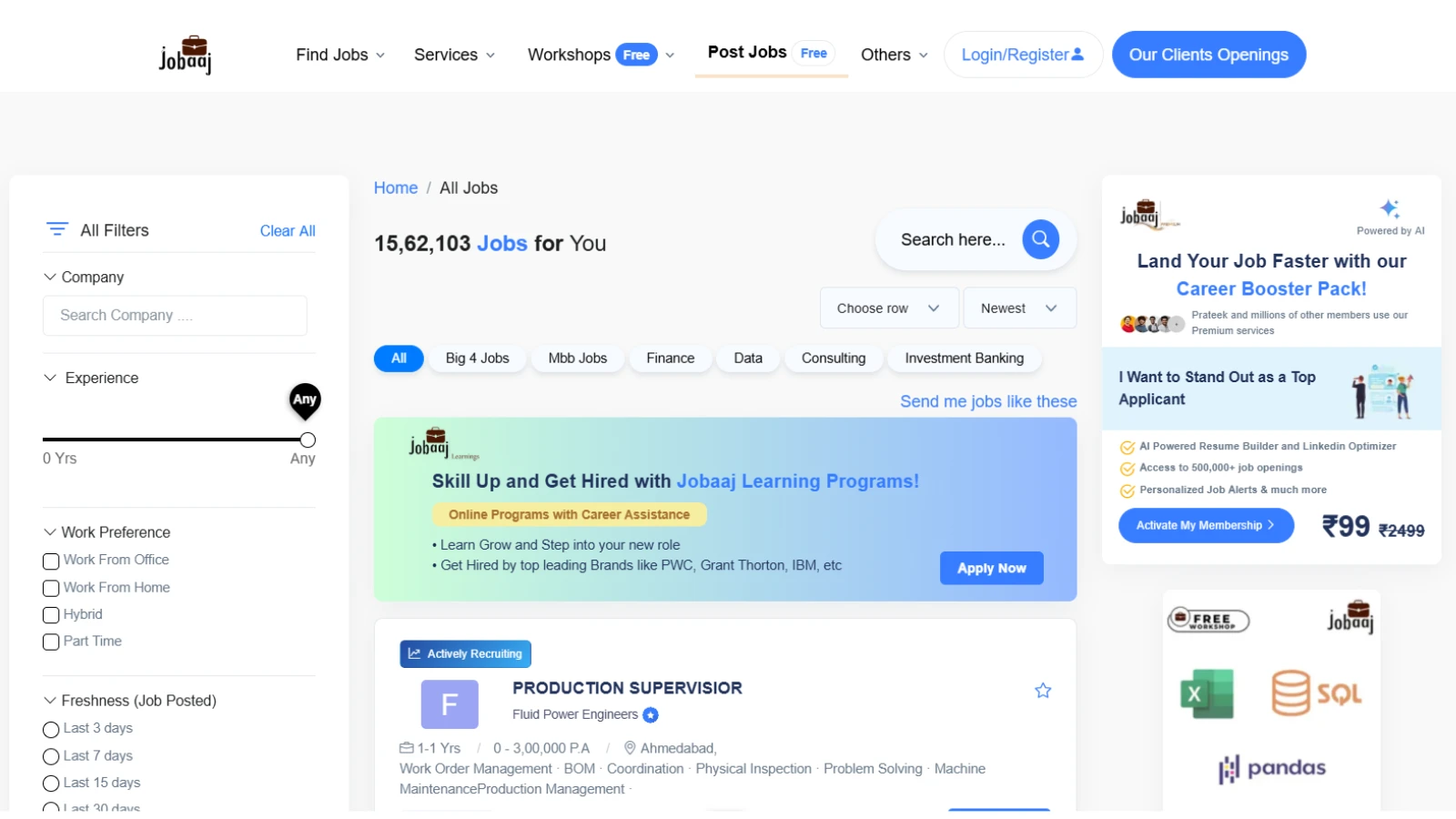Collapse the Experience filter section
1456x819 pixels.
pyautogui.click(x=50, y=378)
